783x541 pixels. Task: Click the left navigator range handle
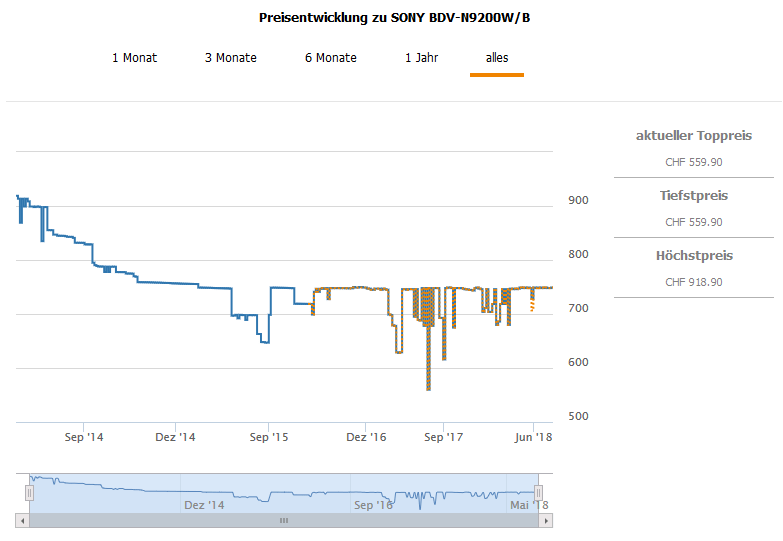tap(29, 492)
